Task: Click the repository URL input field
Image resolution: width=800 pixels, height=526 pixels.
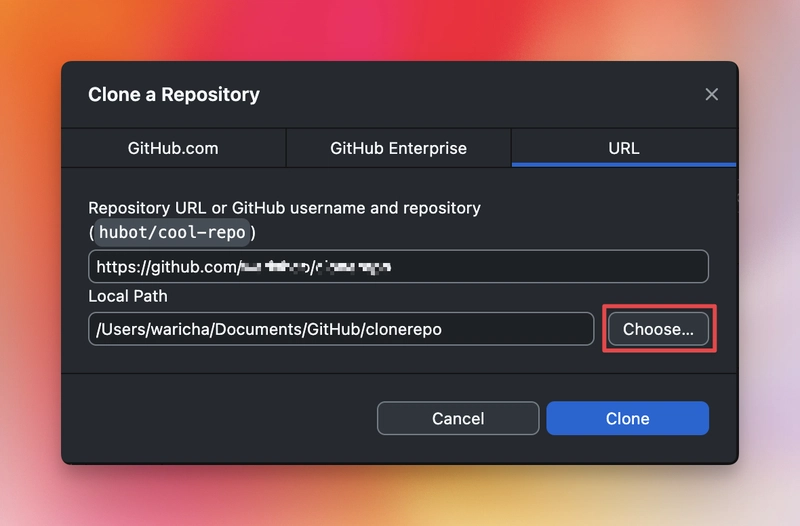Action: click(x=398, y=266)
